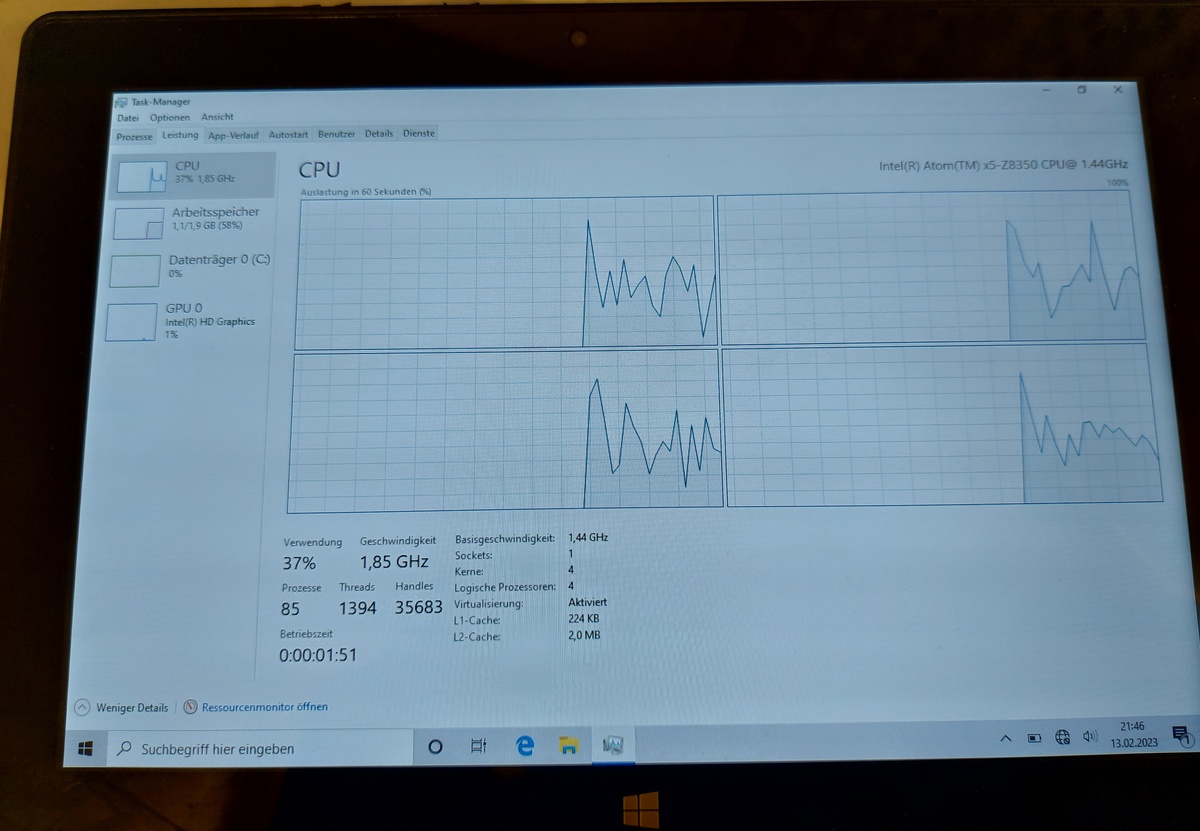Open the Autostart tab
This screenshot has width=1200, height=831.
[288, 134]
